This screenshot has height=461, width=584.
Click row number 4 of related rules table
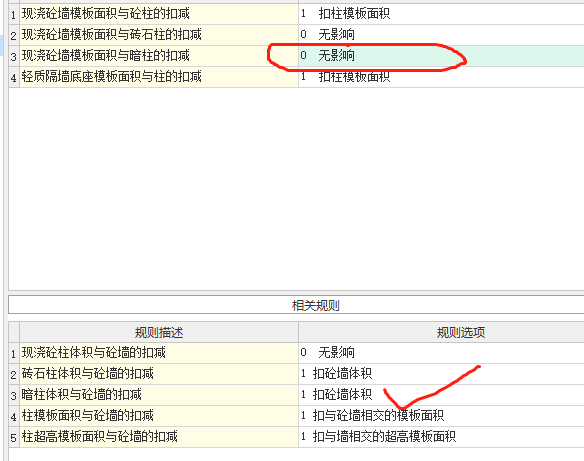click(14, 416)
